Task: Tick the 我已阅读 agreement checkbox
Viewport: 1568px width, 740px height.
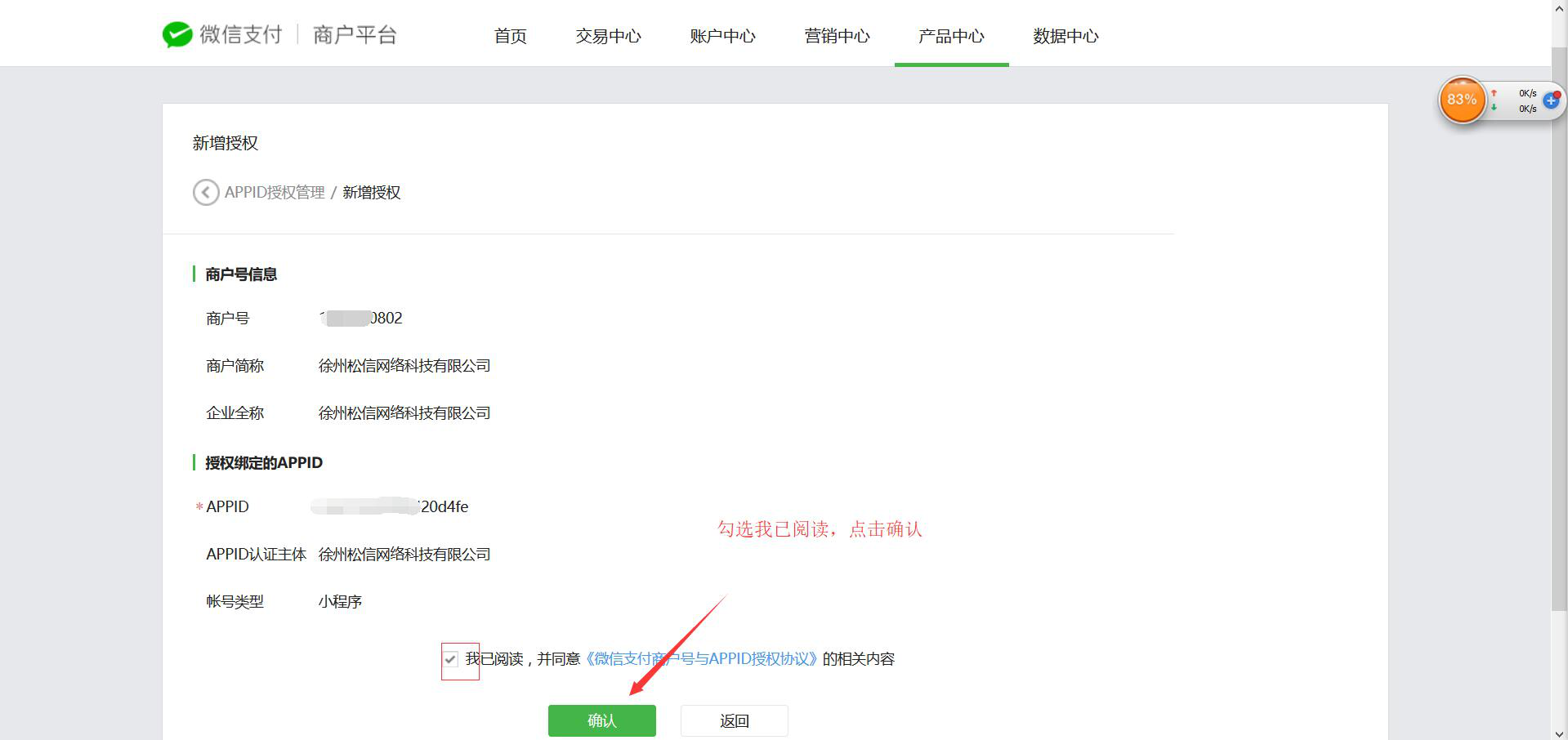Action: [450, 659]
